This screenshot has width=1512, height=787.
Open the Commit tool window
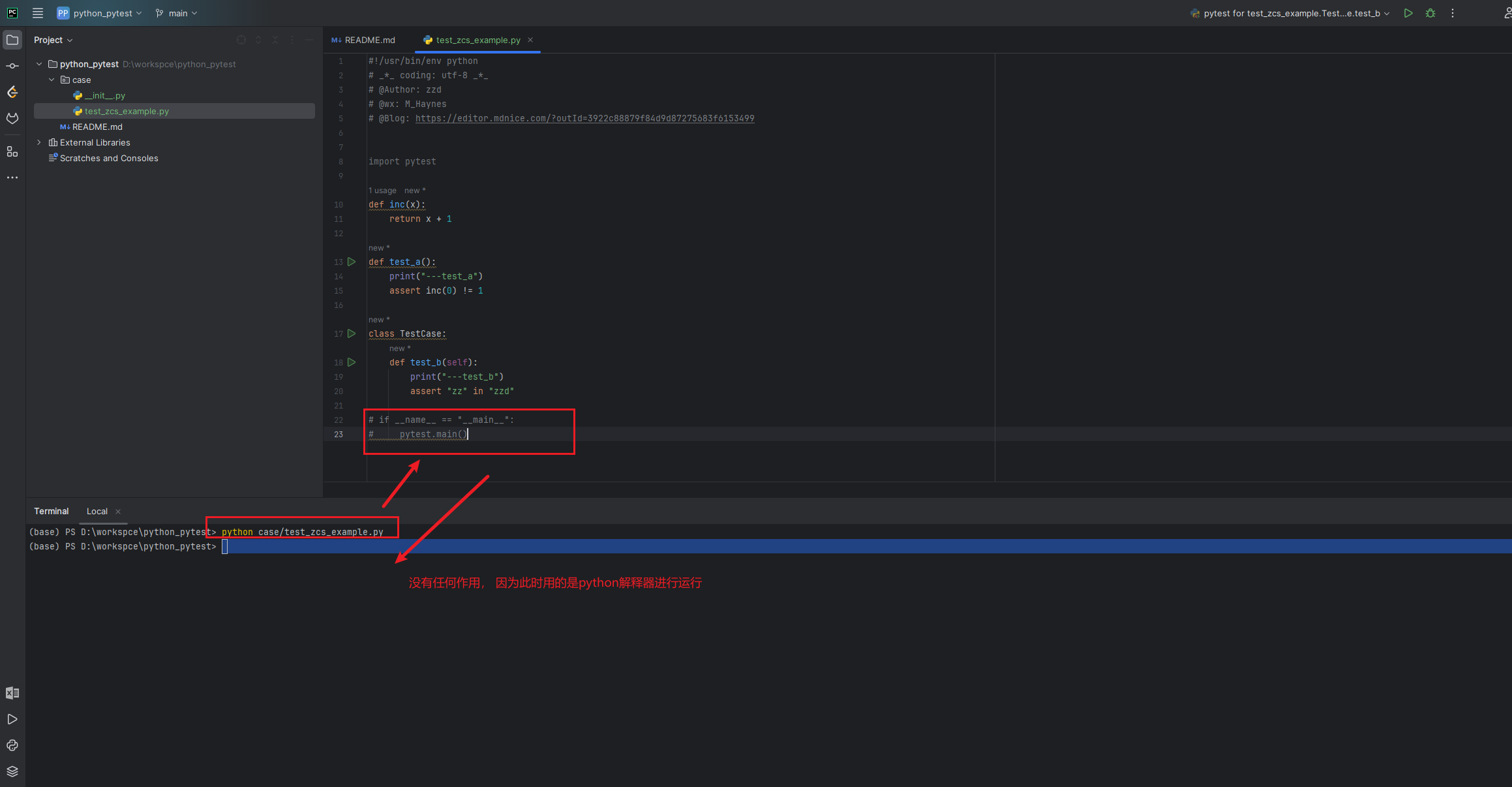tap(12, 66)
